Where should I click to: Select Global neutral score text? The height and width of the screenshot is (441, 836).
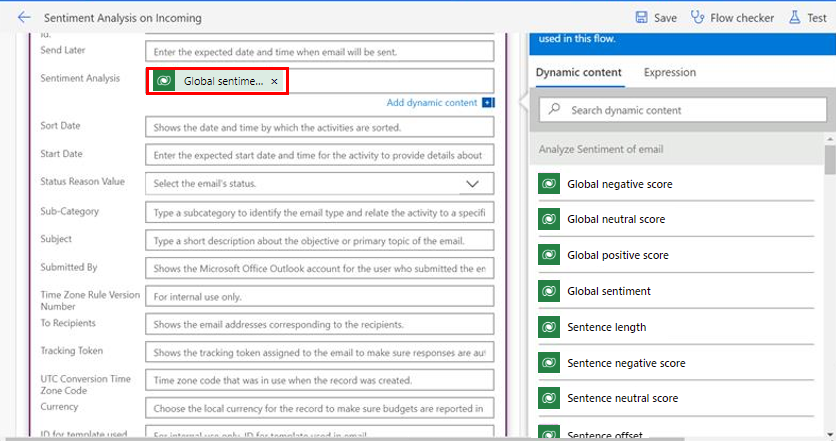coord(616,219)
